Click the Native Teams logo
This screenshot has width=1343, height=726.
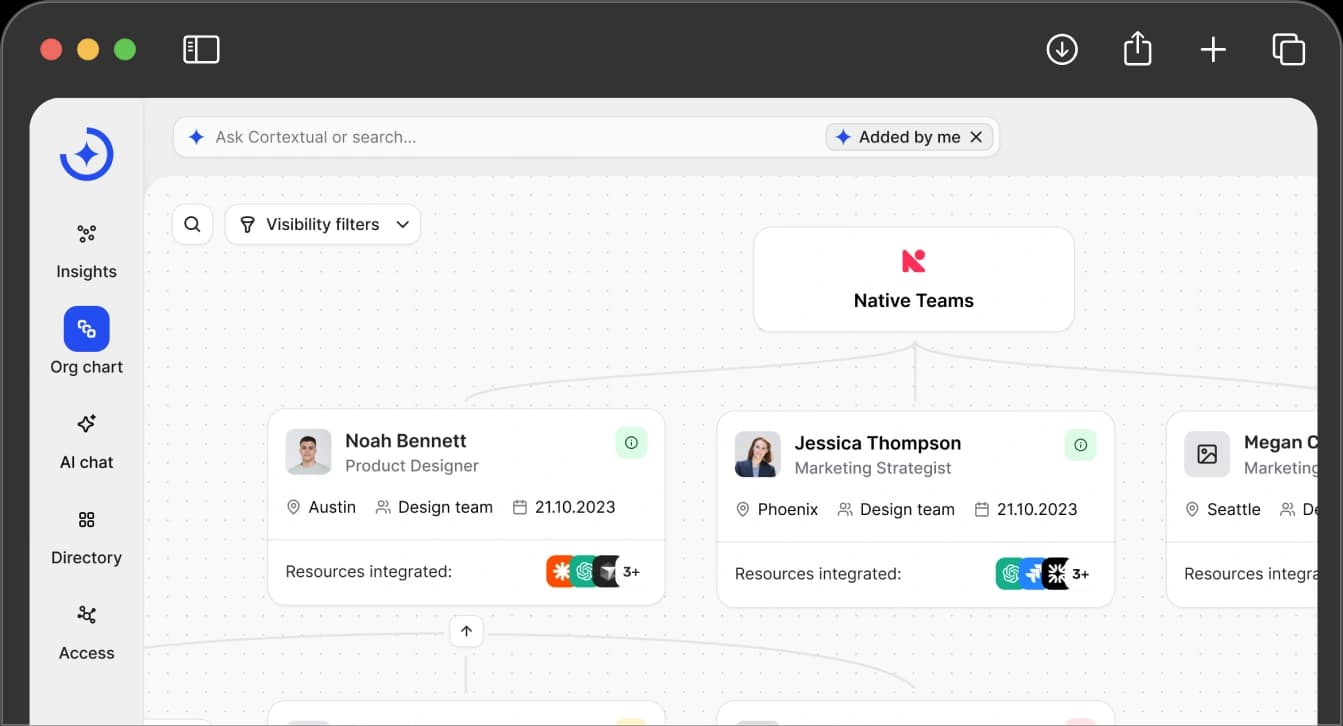pos(914,261)
